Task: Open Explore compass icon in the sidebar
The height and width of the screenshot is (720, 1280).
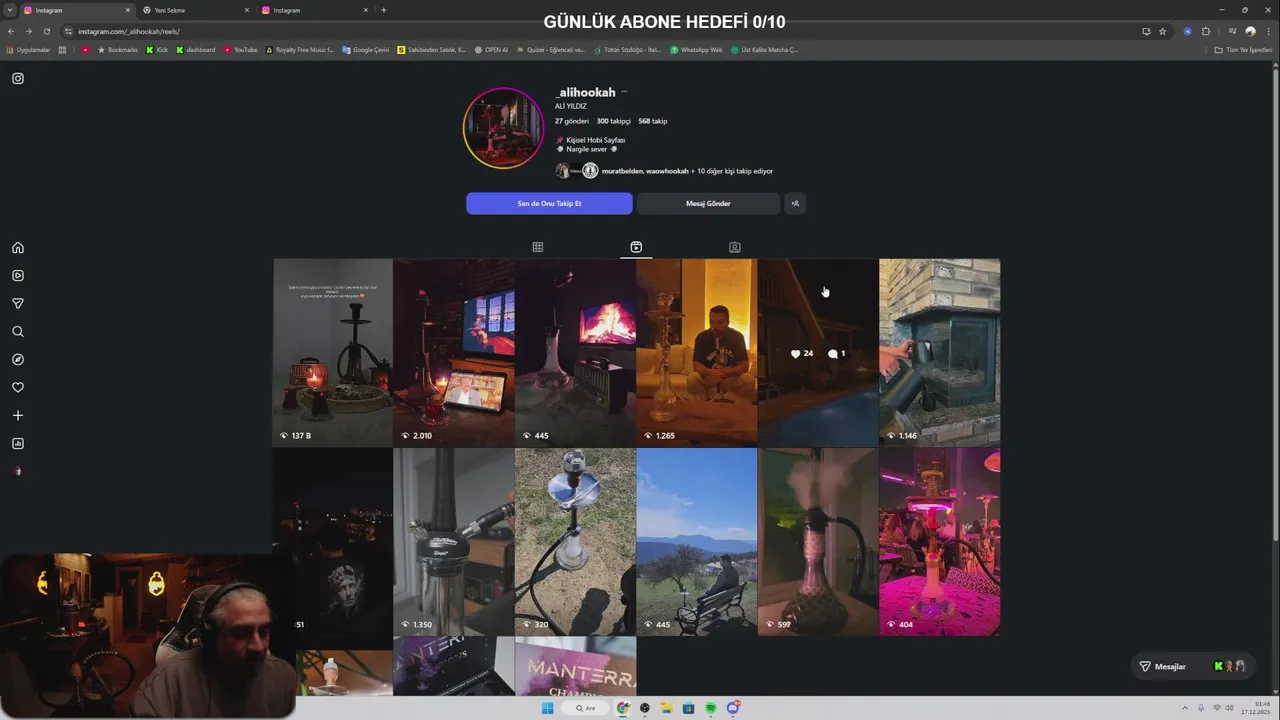Action: click(18, 360)
